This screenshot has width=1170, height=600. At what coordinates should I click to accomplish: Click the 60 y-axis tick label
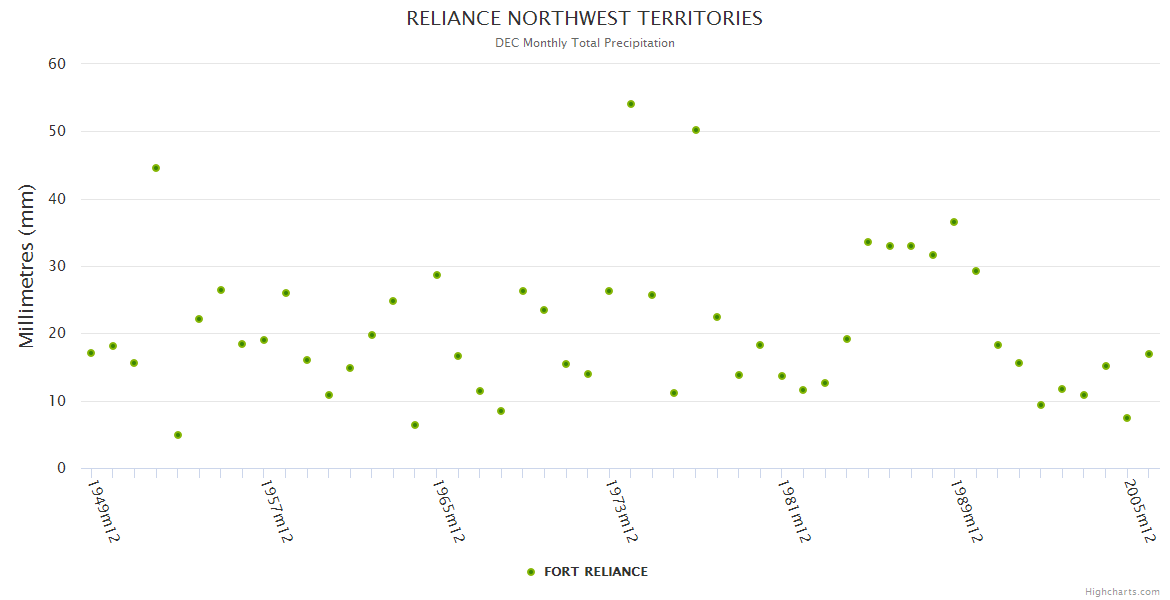point(57,64)
